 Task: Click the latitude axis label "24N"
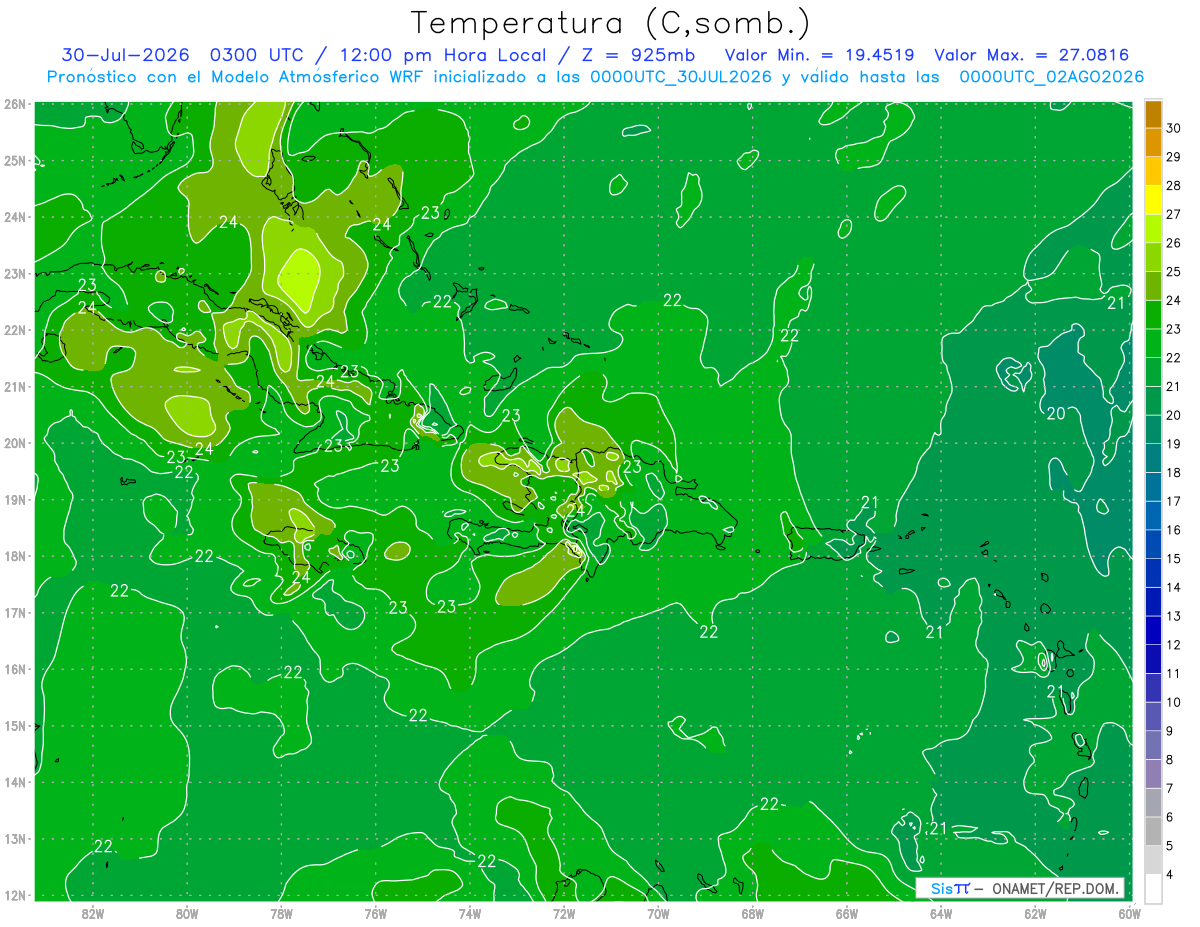click(x=15, y=217)
